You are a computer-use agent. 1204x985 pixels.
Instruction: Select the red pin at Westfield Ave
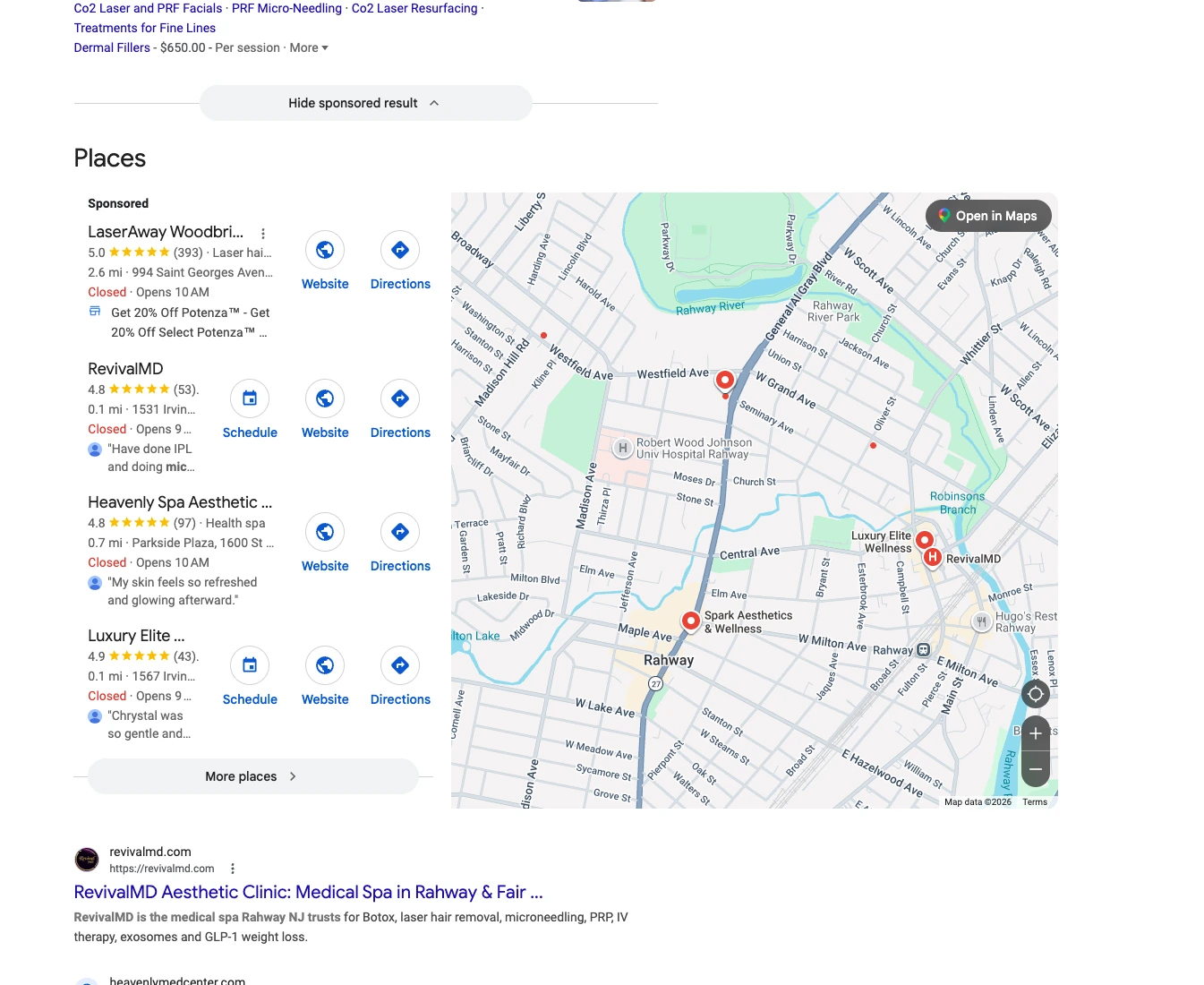(725, 381)
